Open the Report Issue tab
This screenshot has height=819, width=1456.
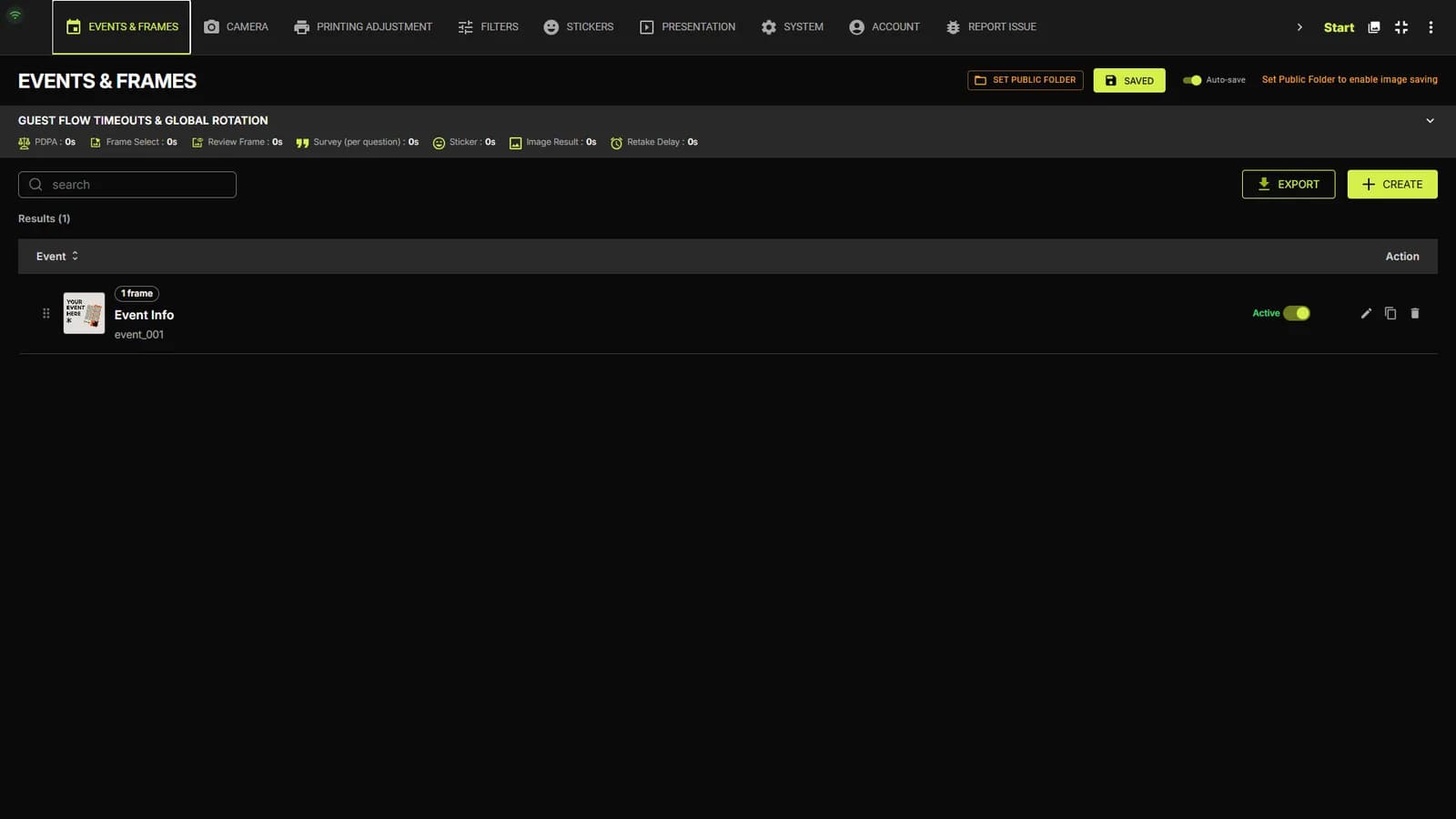(x=991, y=27)
